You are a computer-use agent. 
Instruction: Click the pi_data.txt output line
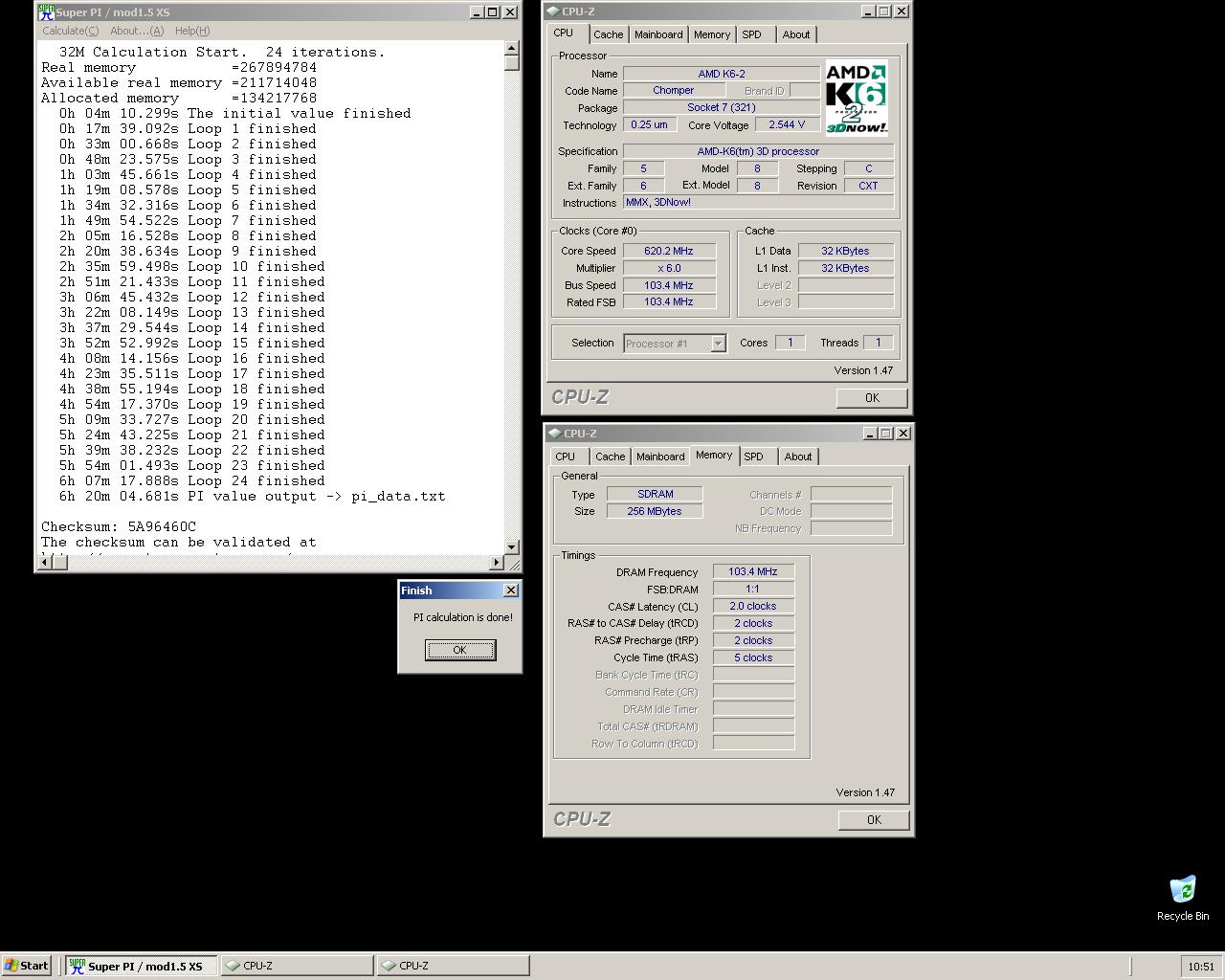252,496
